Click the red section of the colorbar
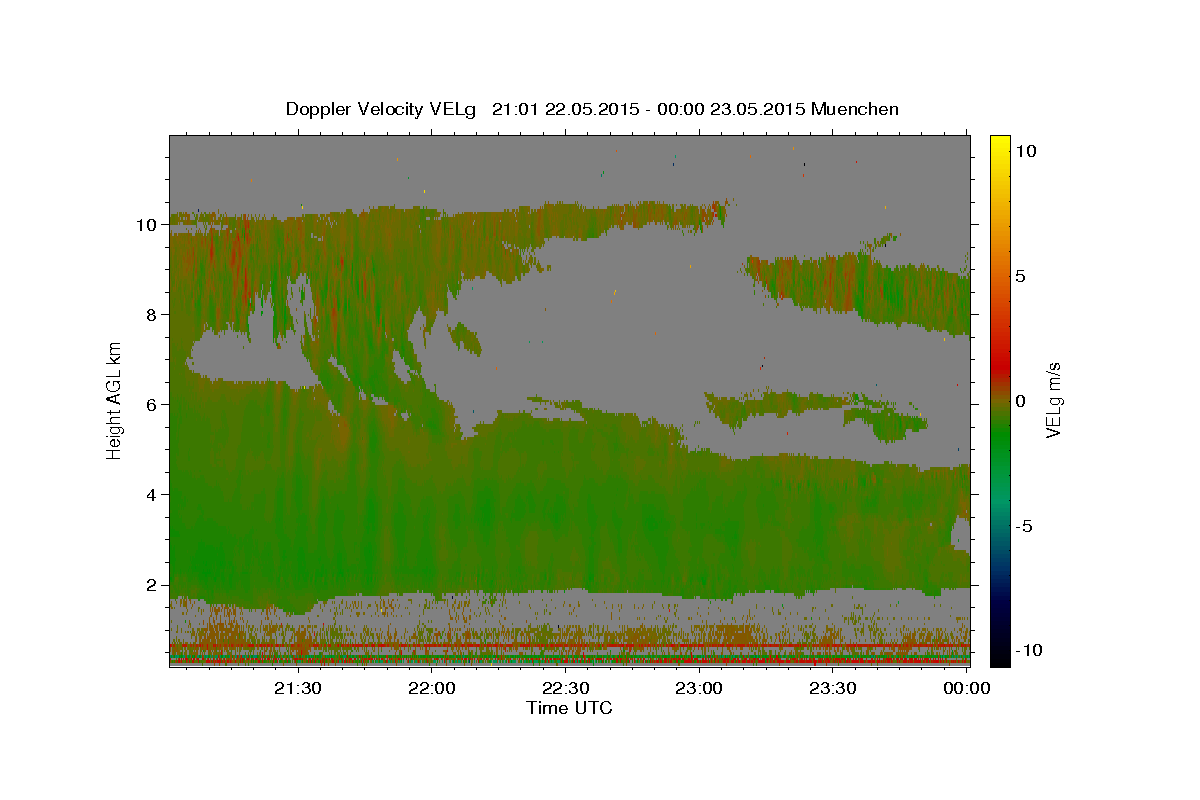 [1000, 365]
